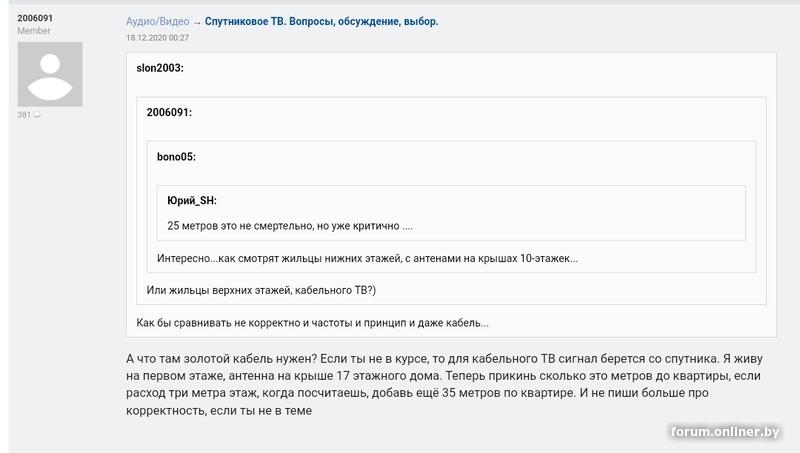Open the 2006091 profile name above Member
This screenshot has height=453, width=800.
[x=37, y=19]
